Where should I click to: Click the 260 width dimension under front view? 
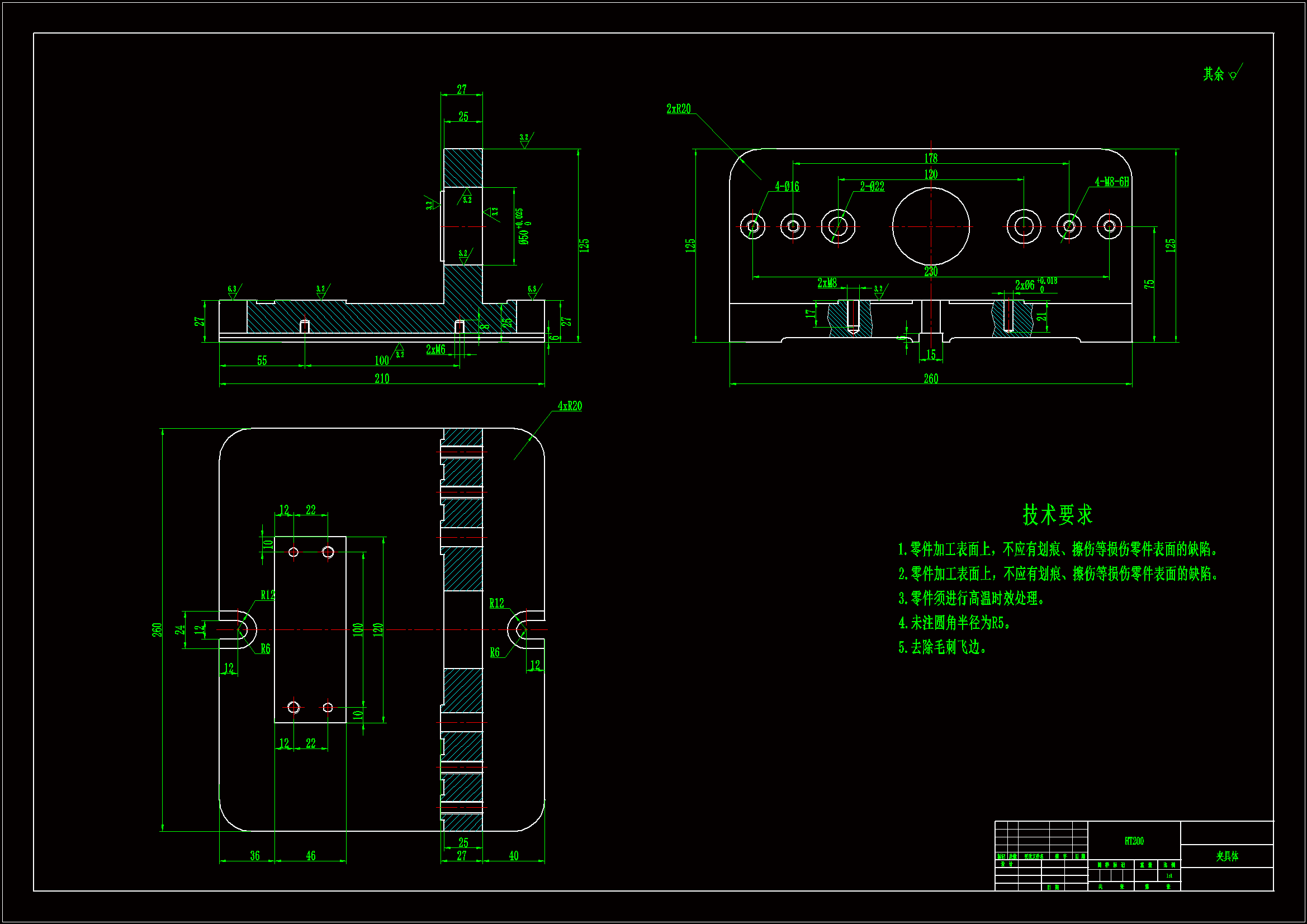931,378
